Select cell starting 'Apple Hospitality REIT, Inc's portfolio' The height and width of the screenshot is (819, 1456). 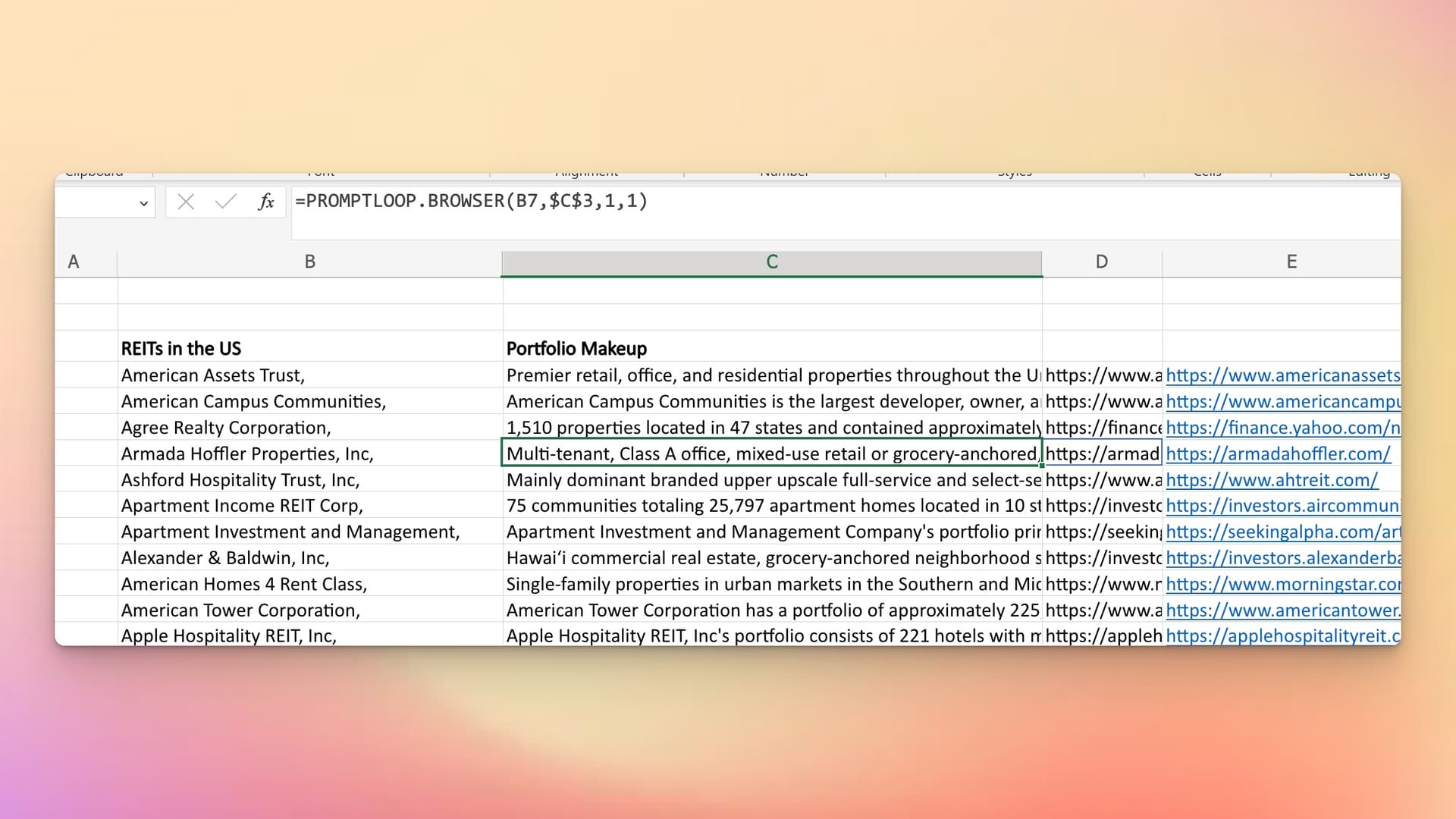772,635
